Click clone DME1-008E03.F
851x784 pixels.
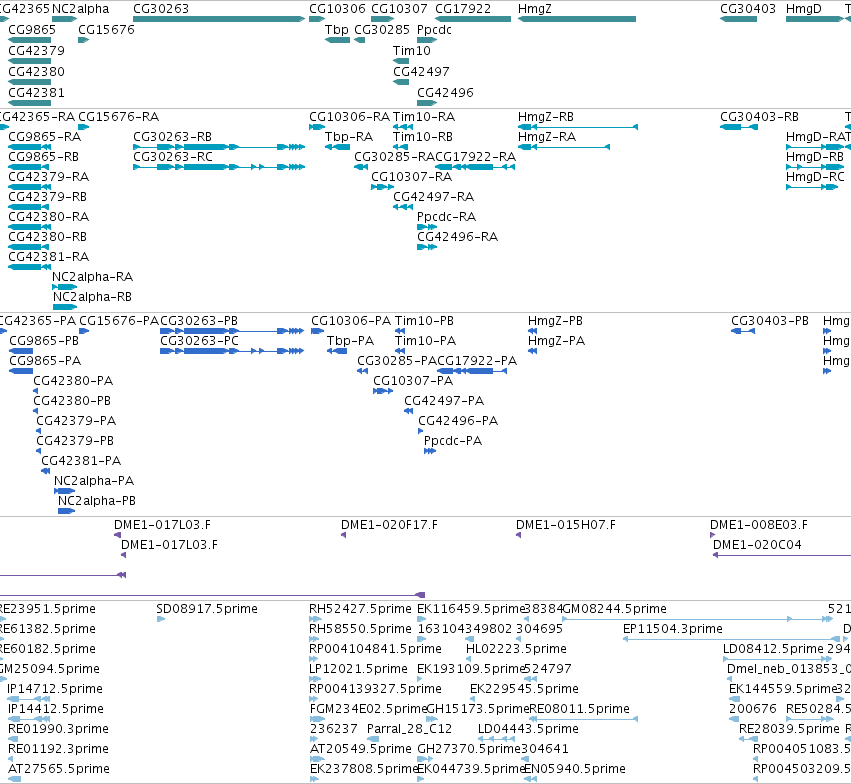(759, 525)
